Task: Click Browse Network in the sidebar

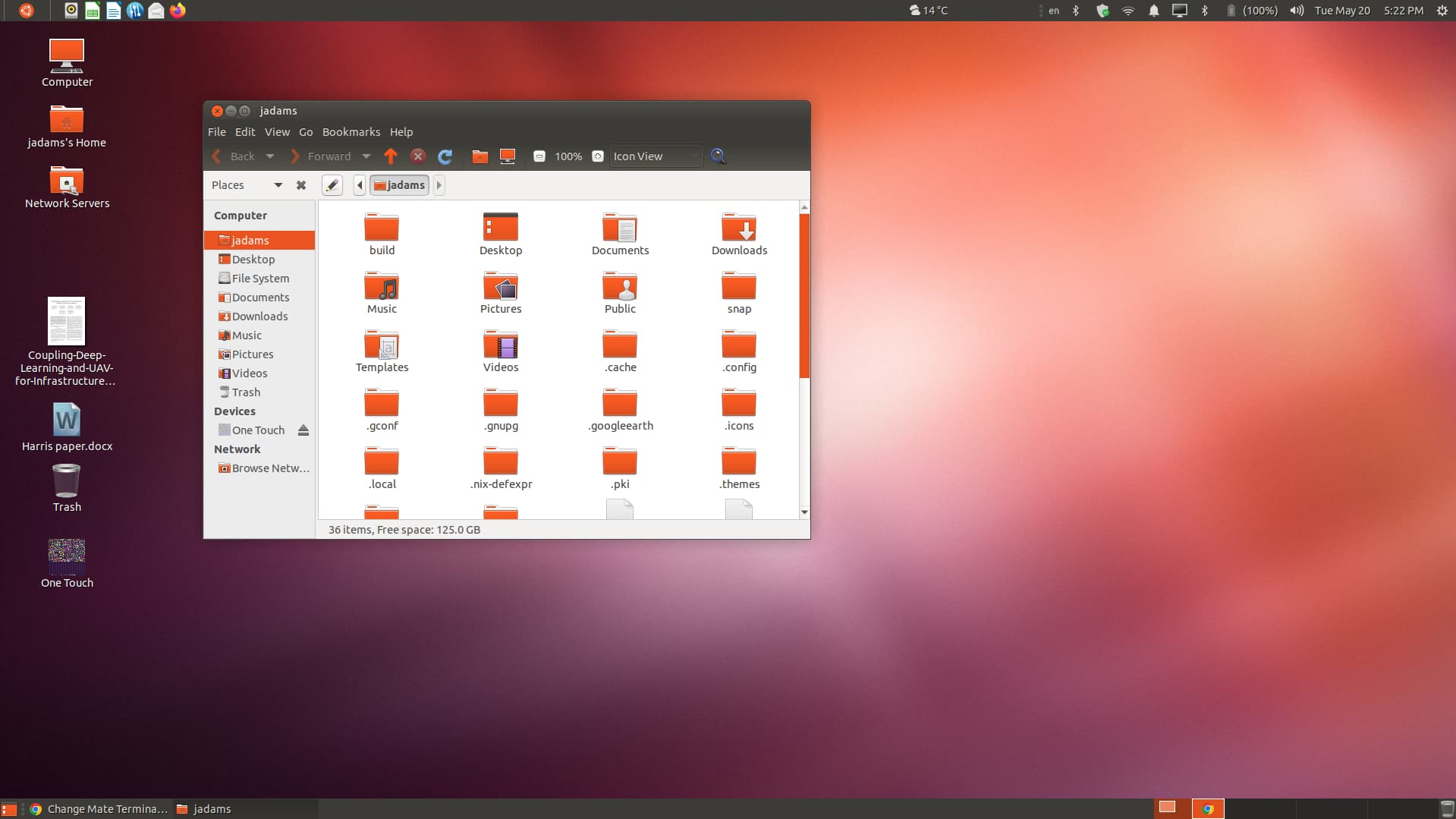Action: (269, 468)
